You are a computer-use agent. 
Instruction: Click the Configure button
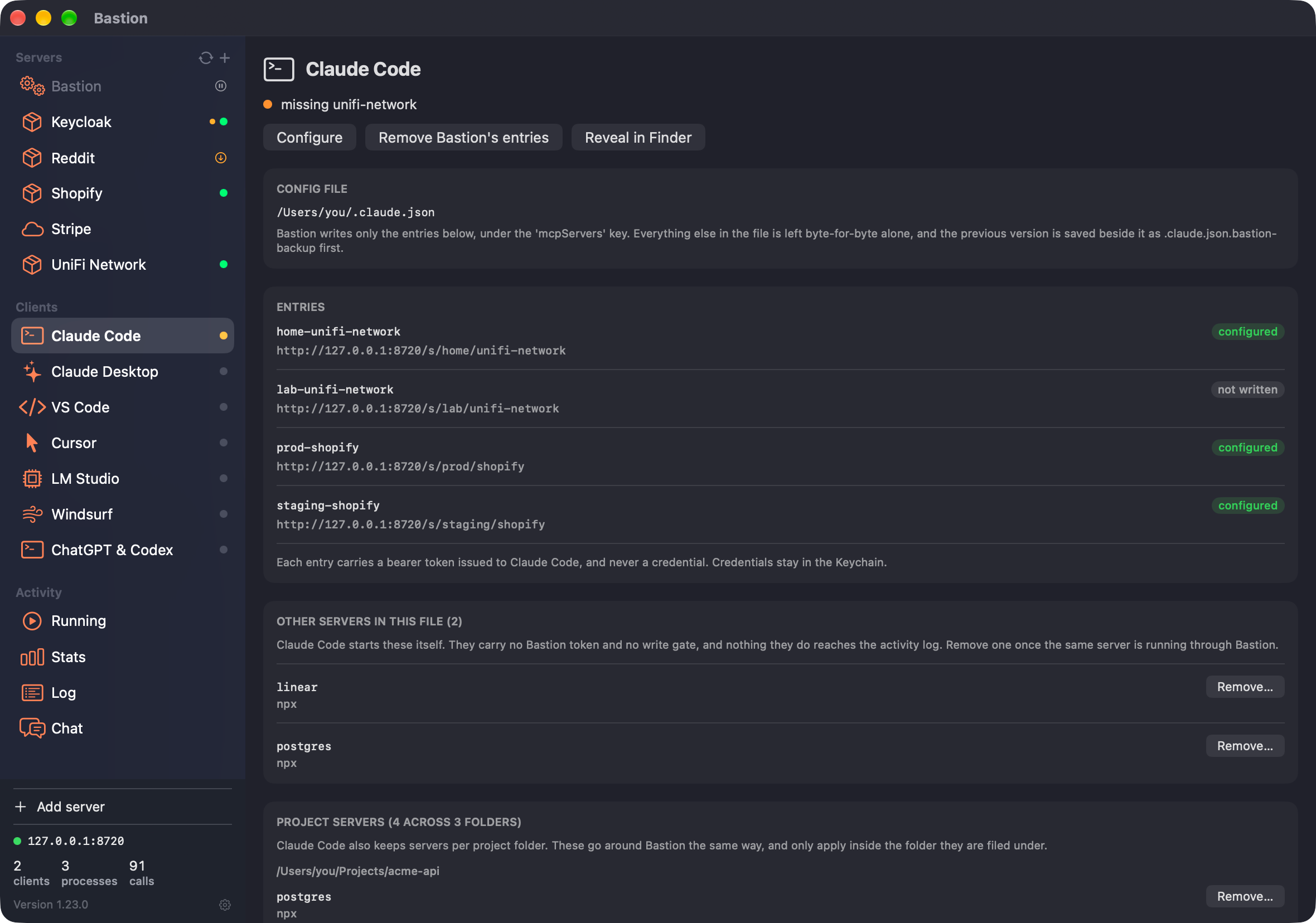coord(309,138)
